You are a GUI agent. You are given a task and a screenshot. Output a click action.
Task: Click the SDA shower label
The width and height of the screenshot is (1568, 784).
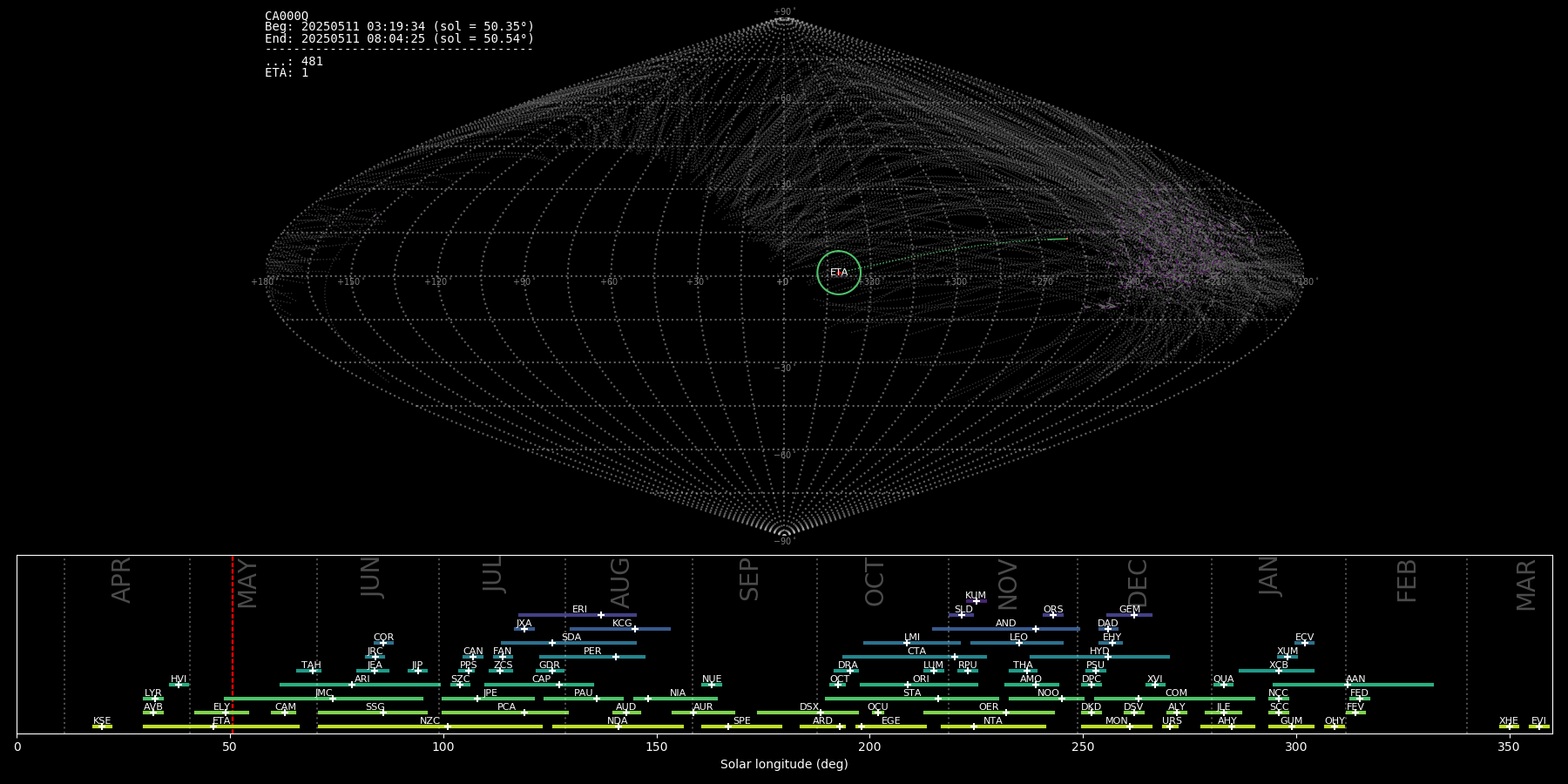point(571,638)
